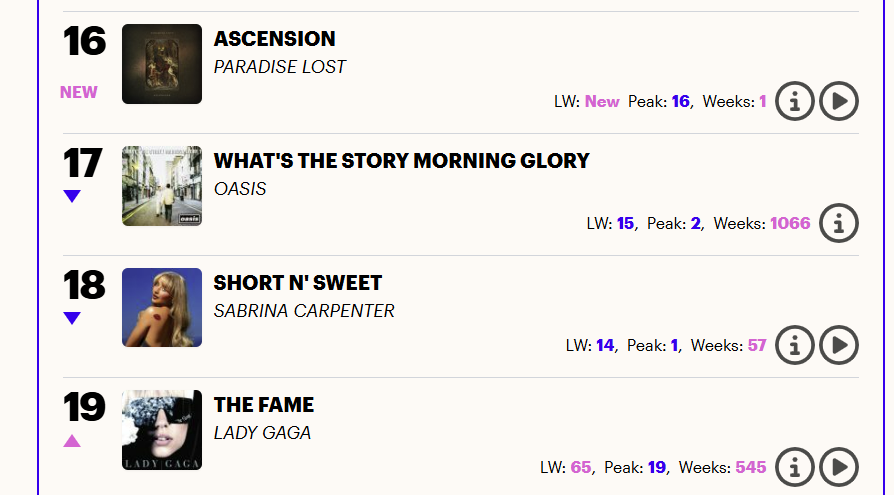Screen dimensions: 894x495
Task: Visit the SABRINA CARPENTER artist link
Action: pyautogui.click(x=304, y=311)
